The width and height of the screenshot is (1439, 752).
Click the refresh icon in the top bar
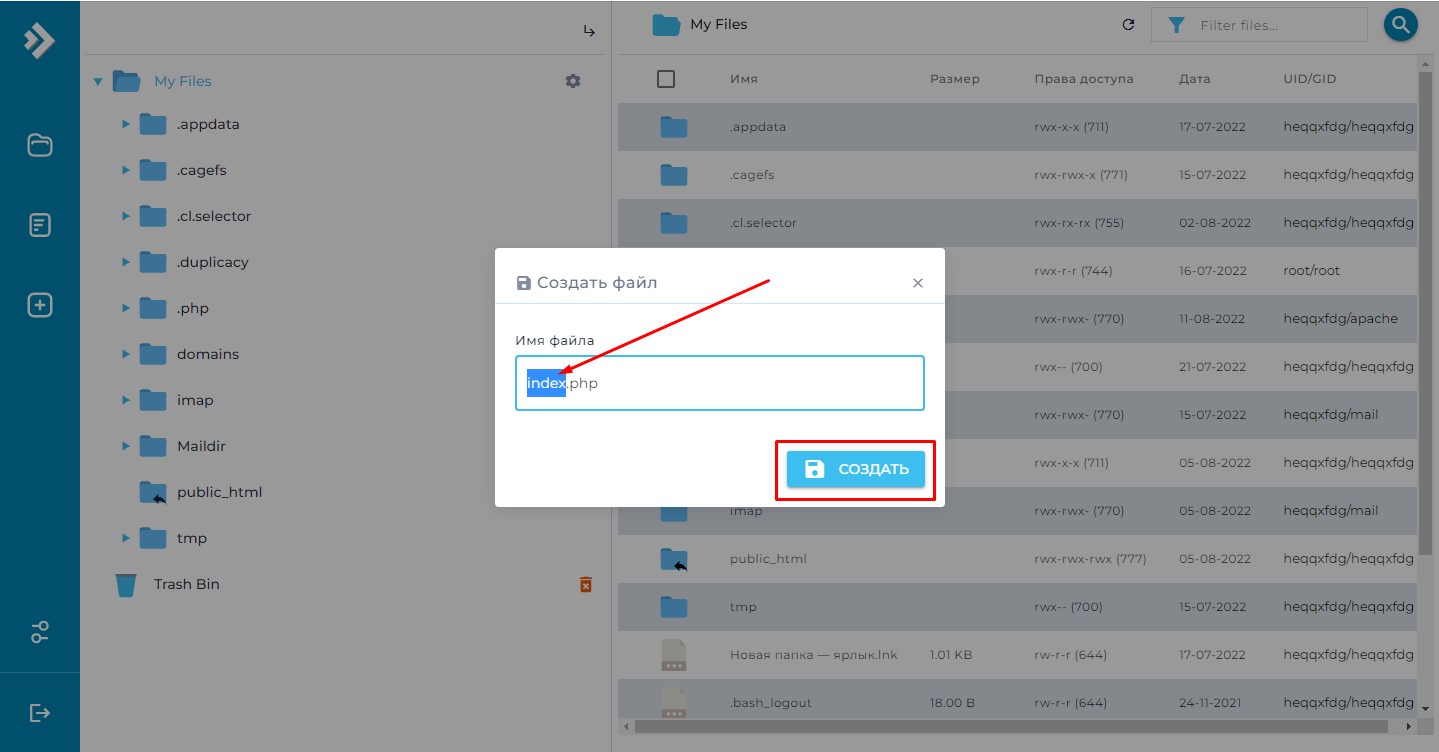(1129, 25)
